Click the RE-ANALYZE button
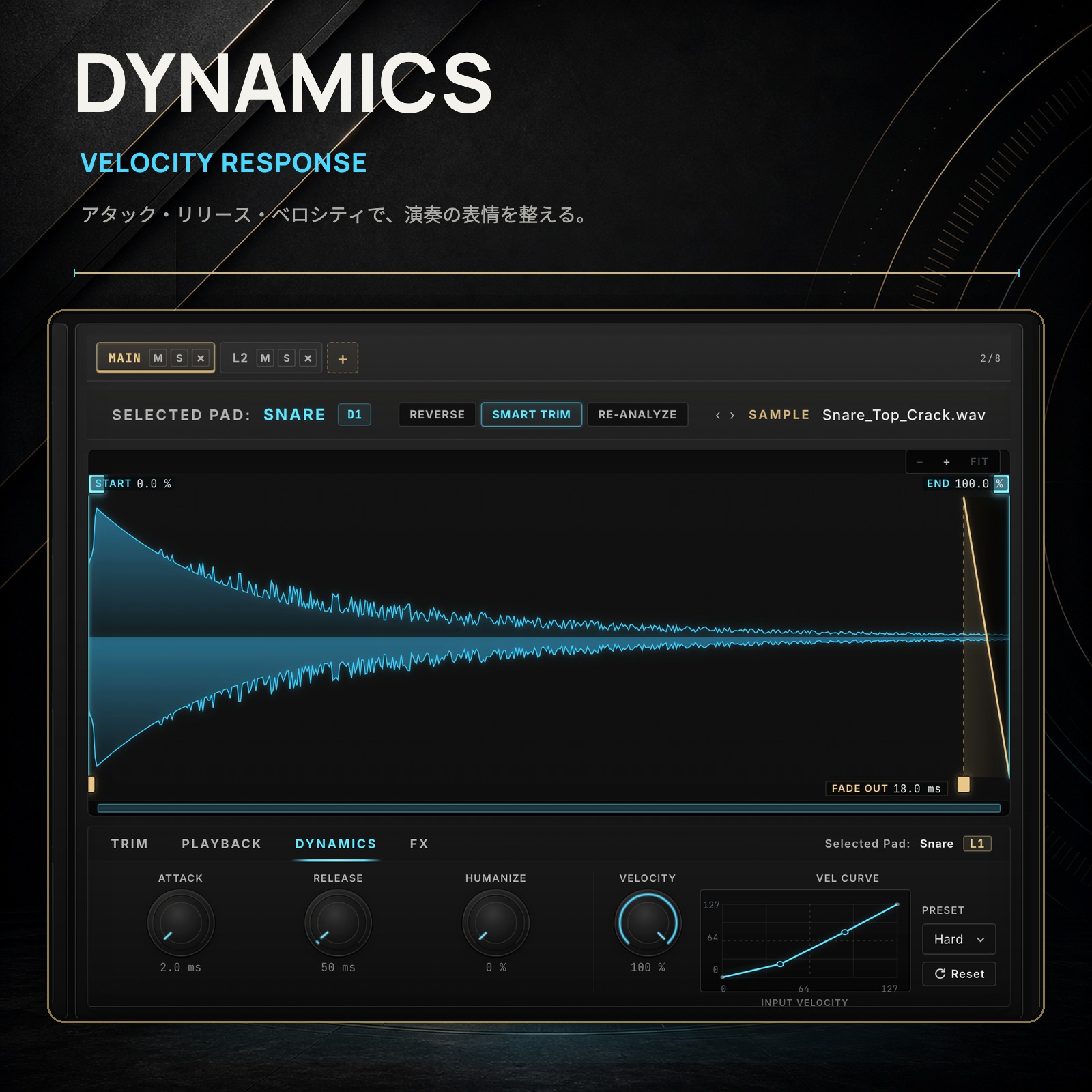This screenshot has height=1092, width=1092. point(637,414)
